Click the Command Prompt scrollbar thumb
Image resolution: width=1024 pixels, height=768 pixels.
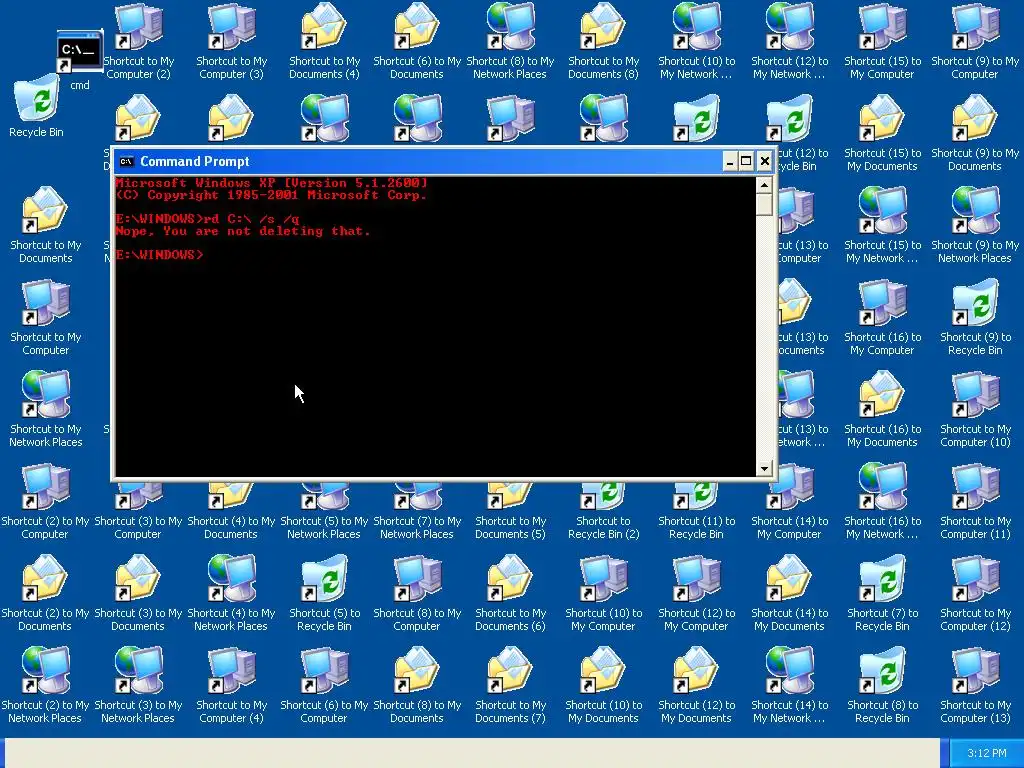(764, 204)
